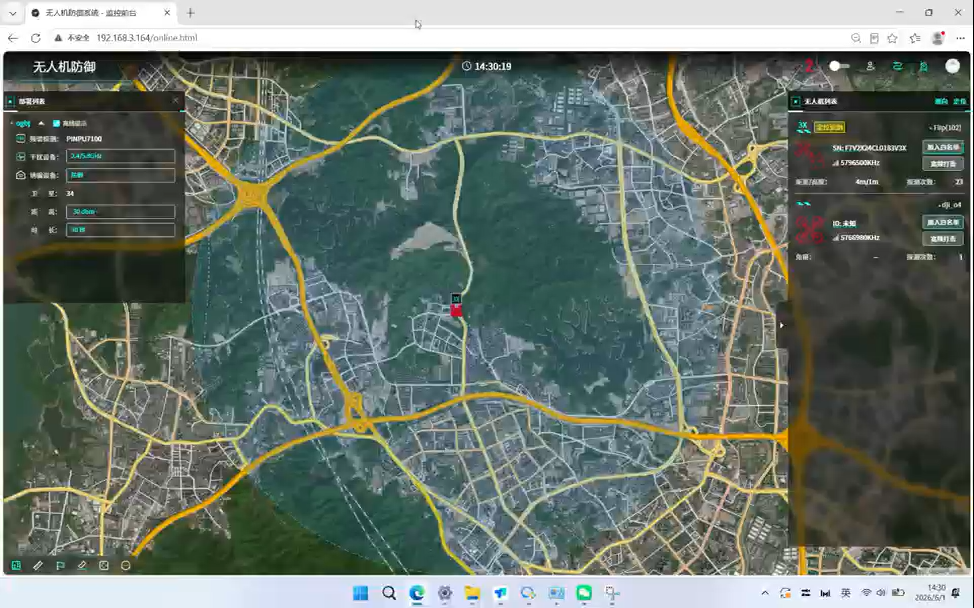Open the round avatar profile in header
974x608 pixels.
(952, 66)
